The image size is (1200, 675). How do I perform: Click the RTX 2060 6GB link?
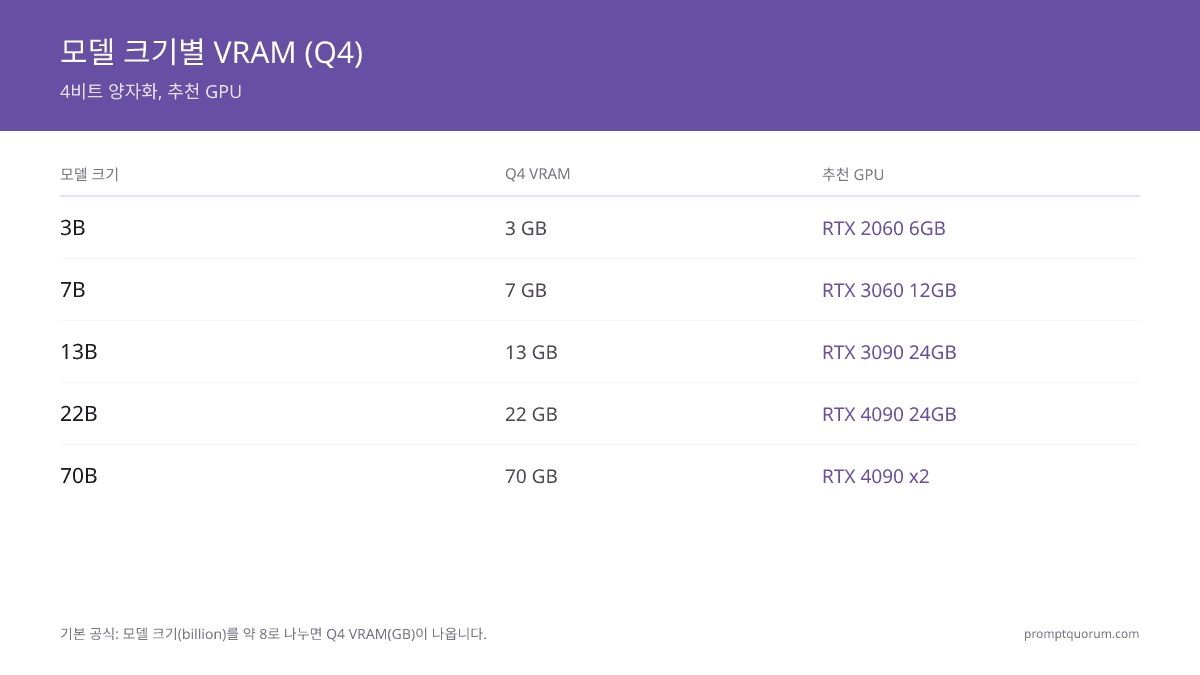click(x=883, y=228)
